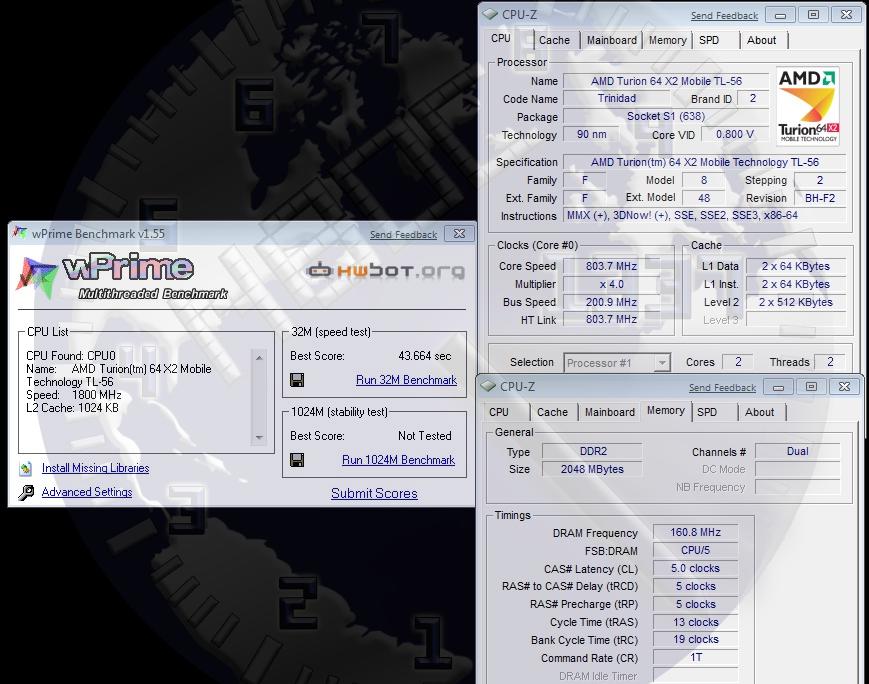Click the icon beside Install Missing Libraries
The height and width of the screenshot is (684, 869).
coord(25,468)
